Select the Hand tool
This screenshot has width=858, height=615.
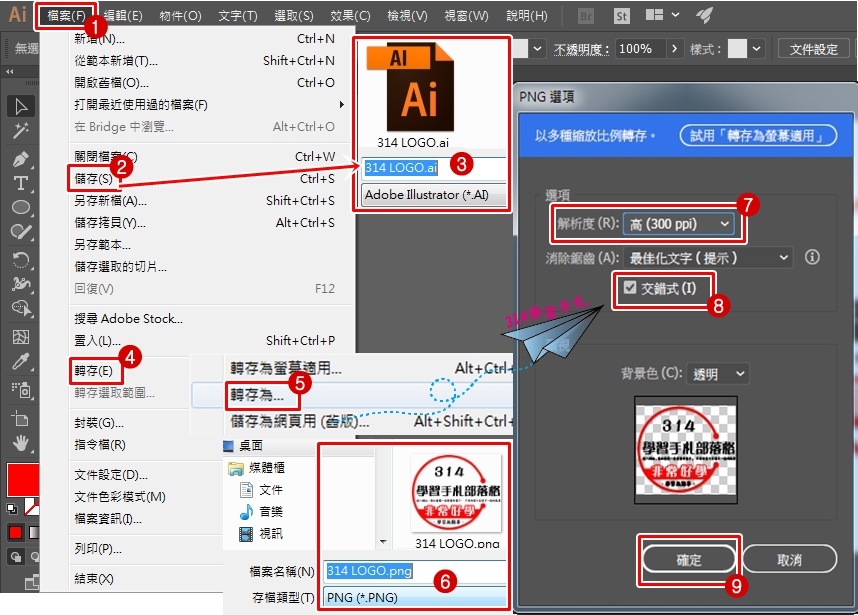pos(21,443)
